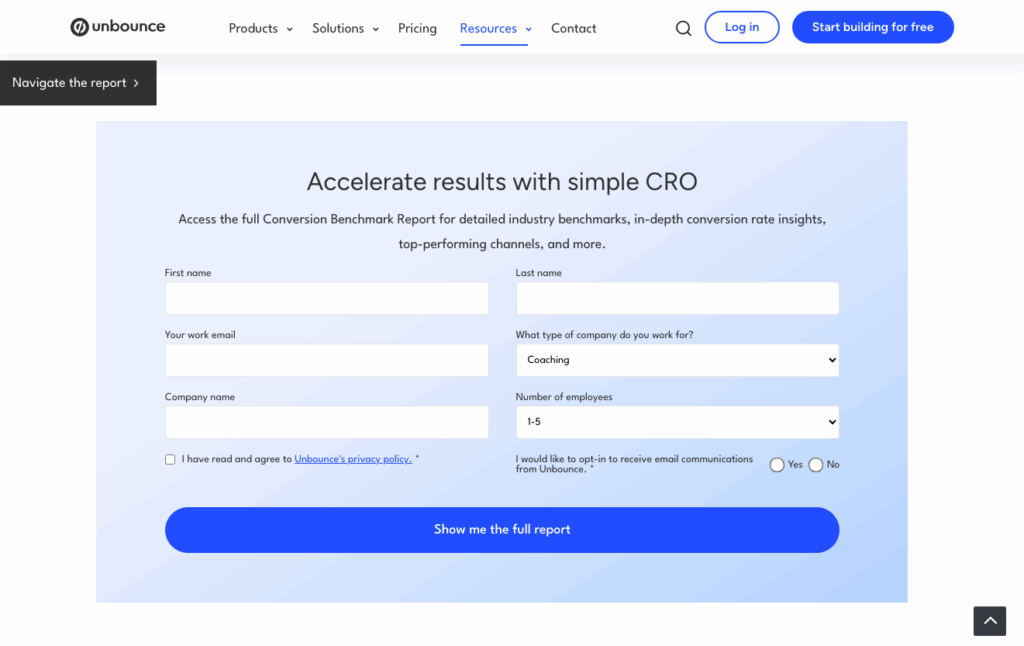This screenshot has width=1024, height=646.
Task: Go to the Pricing page
Action: (417, 28)
